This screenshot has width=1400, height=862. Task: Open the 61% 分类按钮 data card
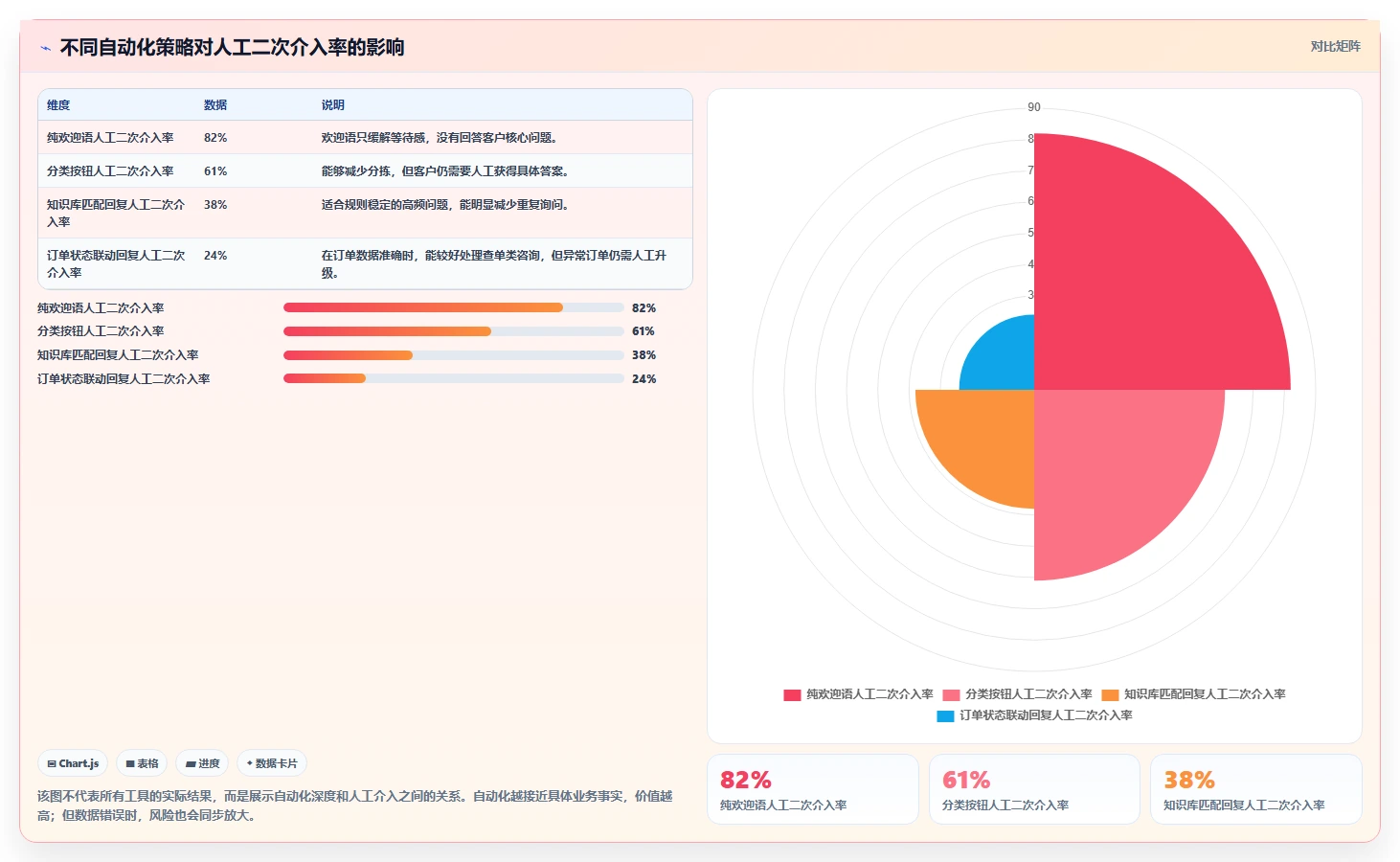tap(1034, 789)
